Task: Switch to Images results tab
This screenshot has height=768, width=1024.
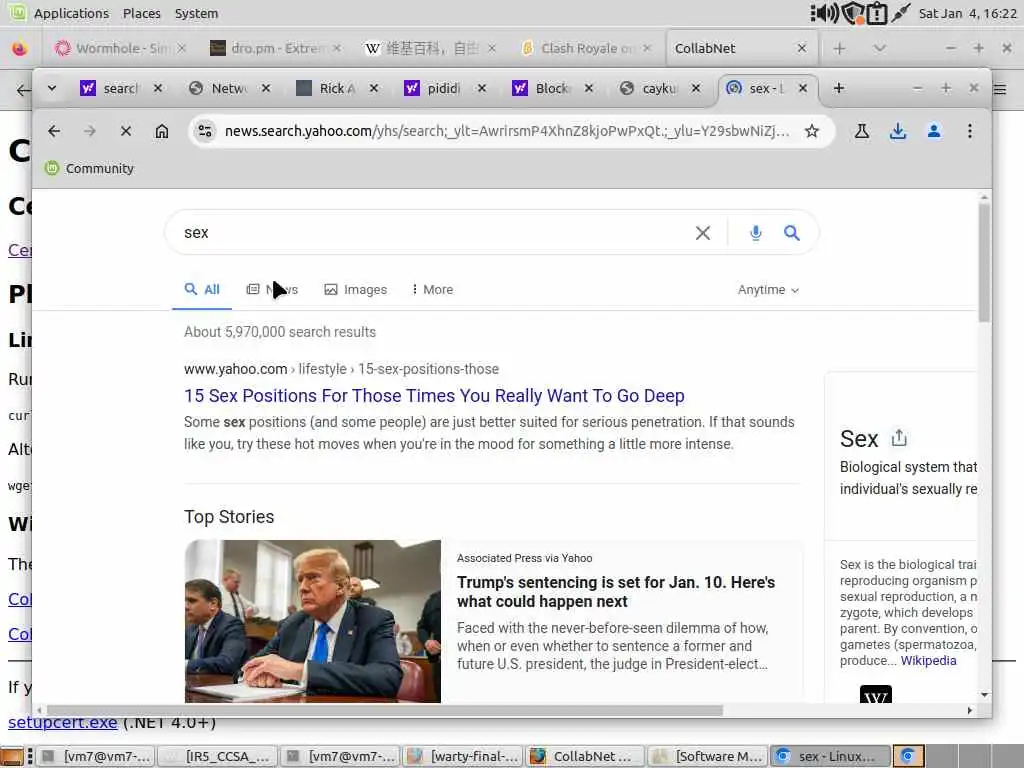Action: tap(356, 289)
